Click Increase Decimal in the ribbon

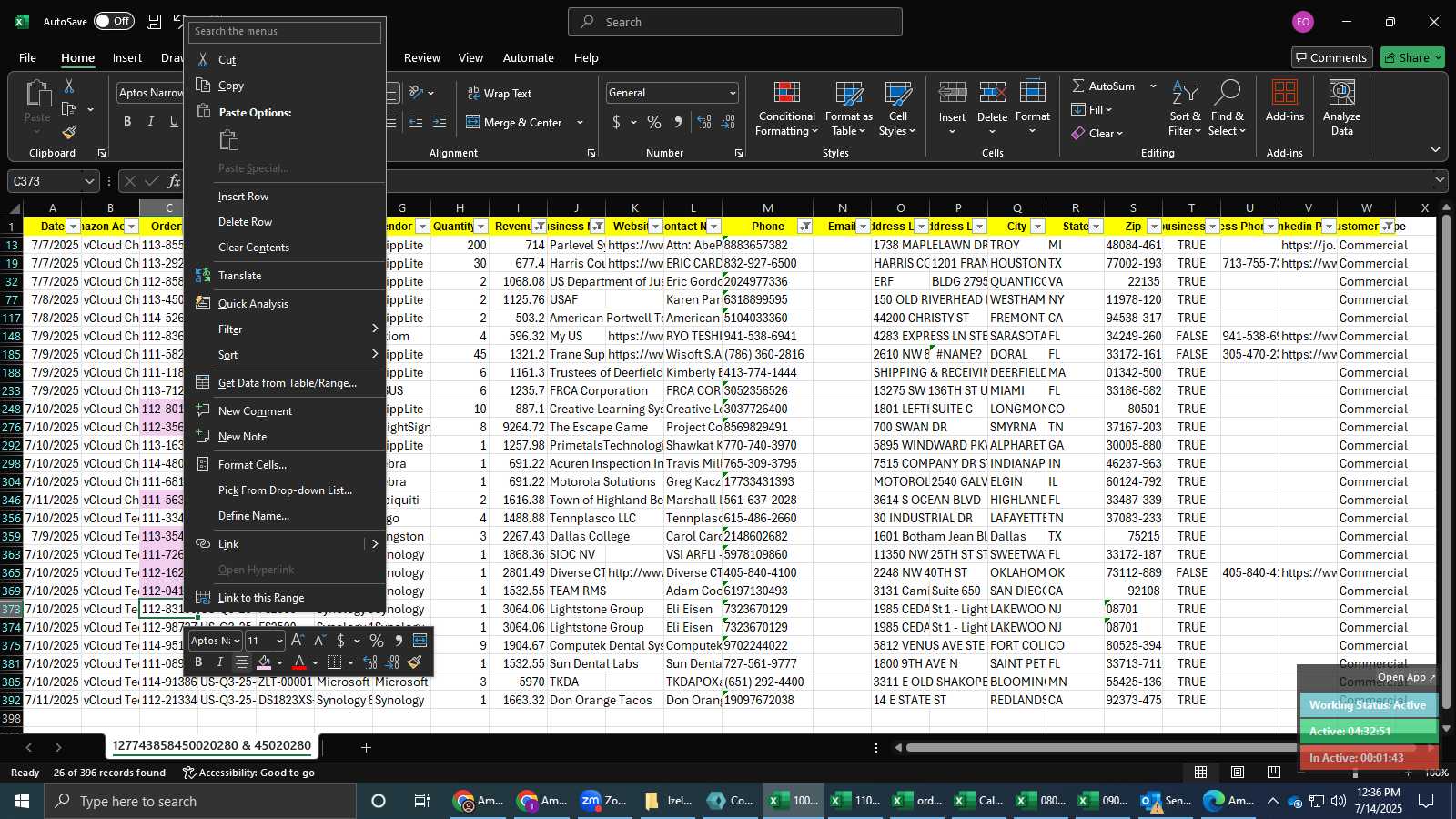[704, 122]
